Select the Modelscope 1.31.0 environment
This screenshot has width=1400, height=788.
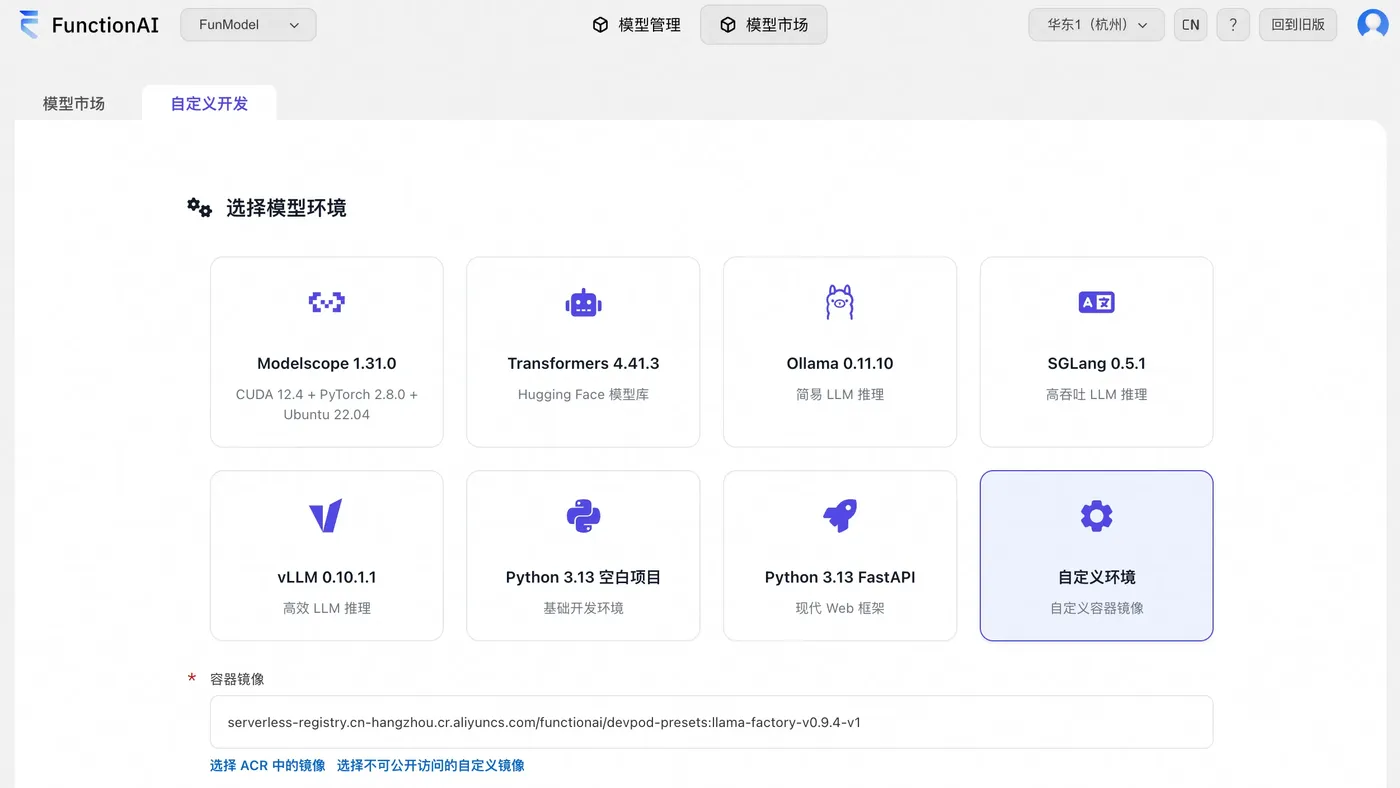(x=327, y=352)
